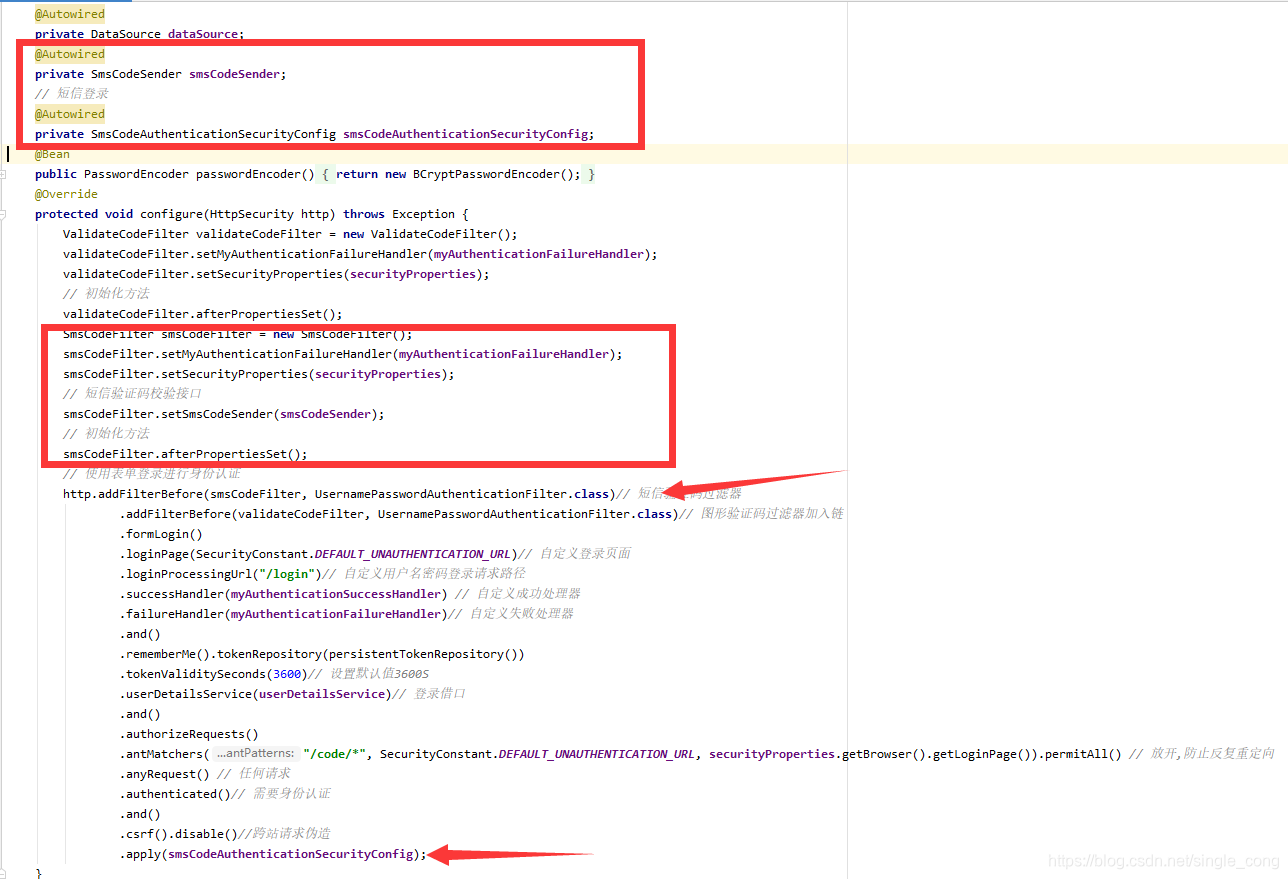Click the "// 设置默认值3600S" comment

[x=369, y=674]
